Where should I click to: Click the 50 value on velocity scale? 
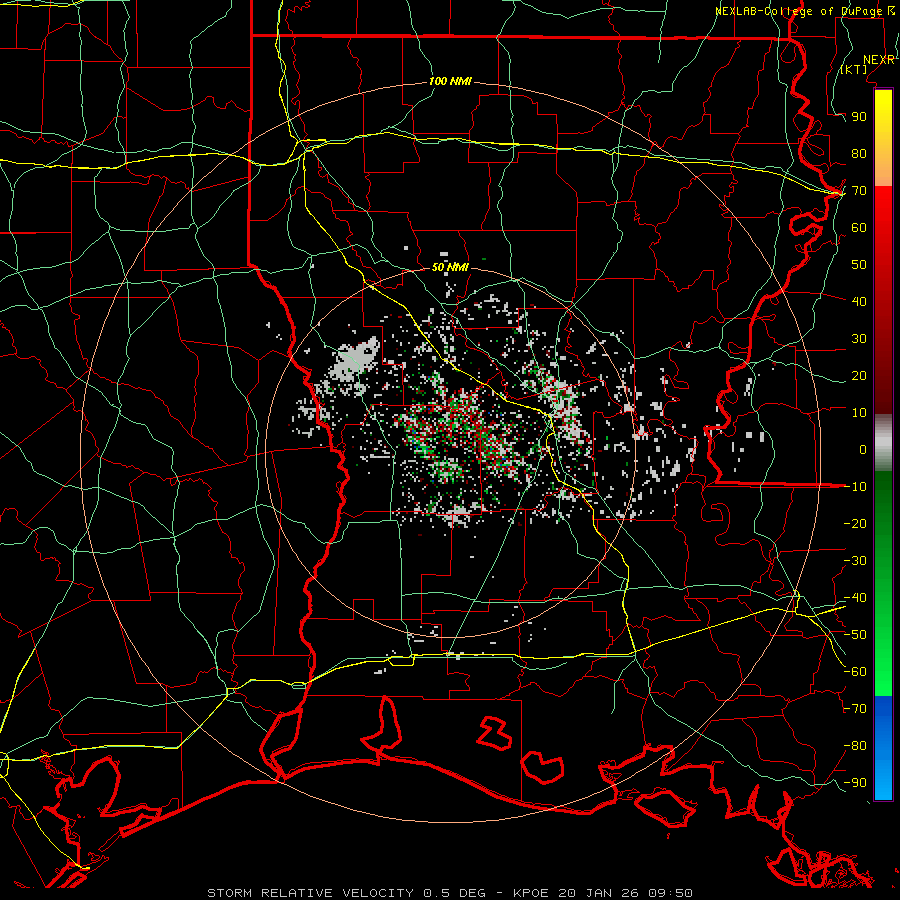coord(859,265)
